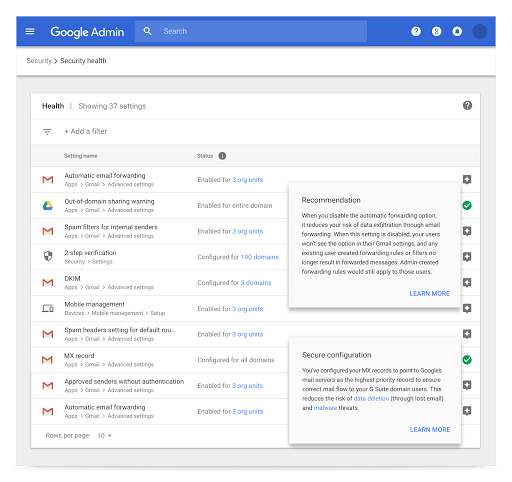Click the data deletion link
This screenshot has width=512, height=482.
tap(371, 398)
